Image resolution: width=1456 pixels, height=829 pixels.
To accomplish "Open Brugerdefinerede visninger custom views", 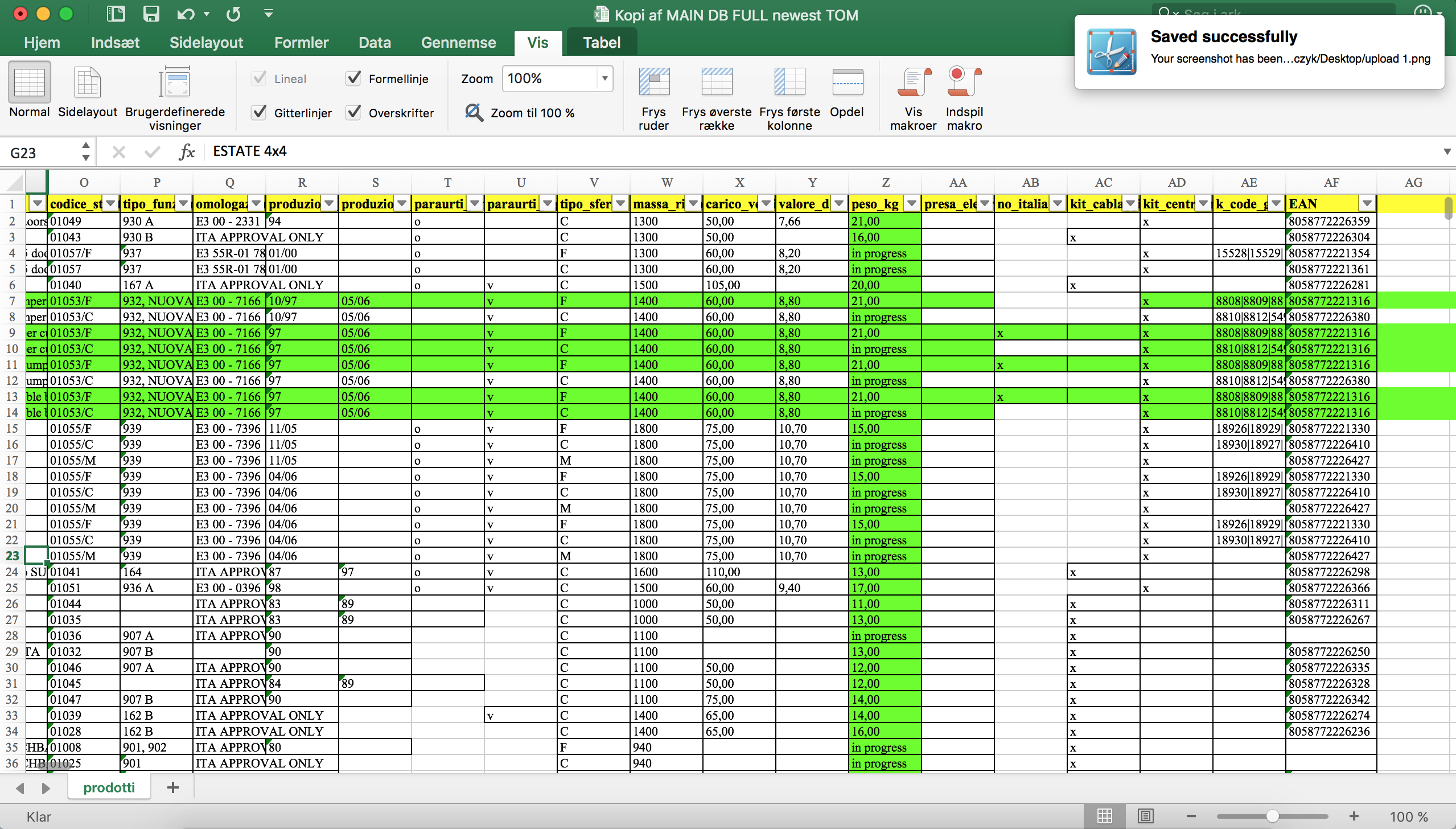I will 175,83.
